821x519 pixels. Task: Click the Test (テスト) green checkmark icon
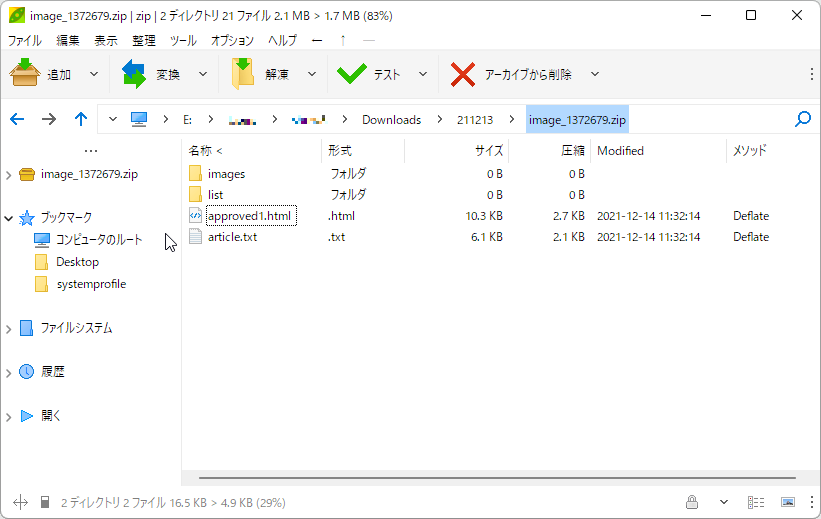[x=352, y=74]
